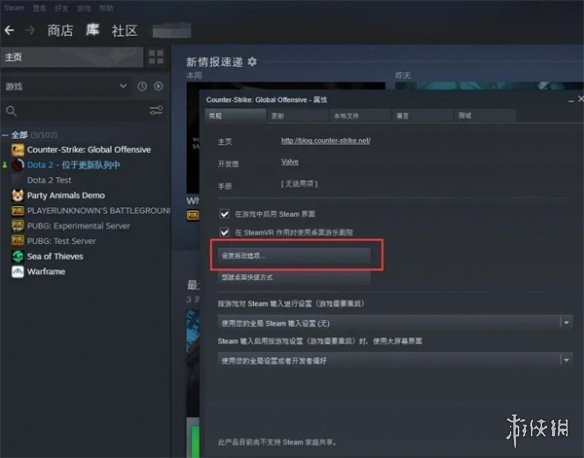Open 新情报速递 settings gear
This screenshot has height=458, width=584.
pos(252,61)
